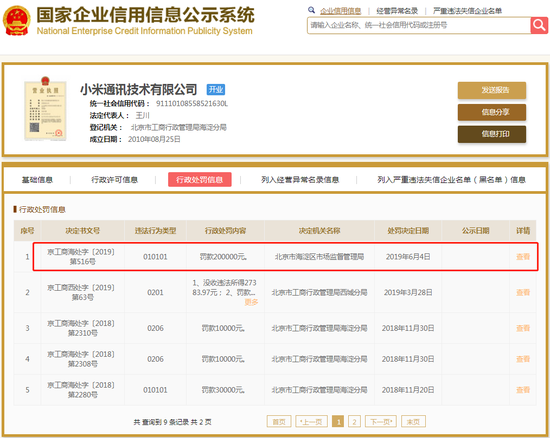Click 查看 for the 第63号 penalty row
550x438 pixels.
coord(523,292)
